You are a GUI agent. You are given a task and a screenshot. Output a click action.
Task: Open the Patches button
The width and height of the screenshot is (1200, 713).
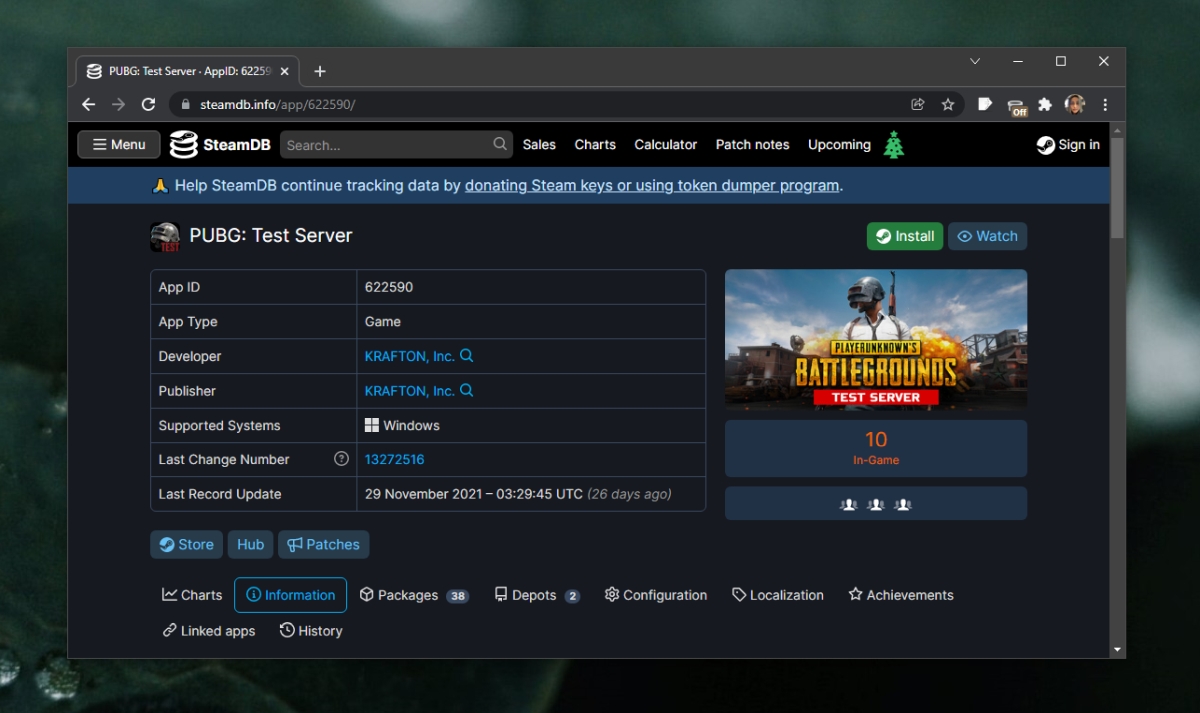324,545
